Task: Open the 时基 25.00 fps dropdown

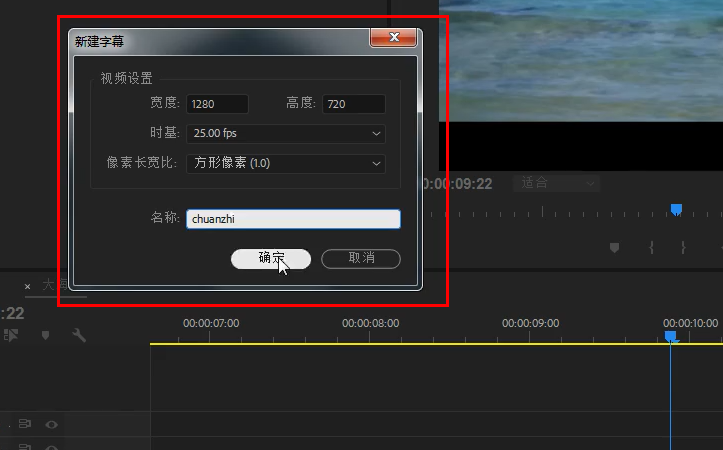Action: coord(286,134)
